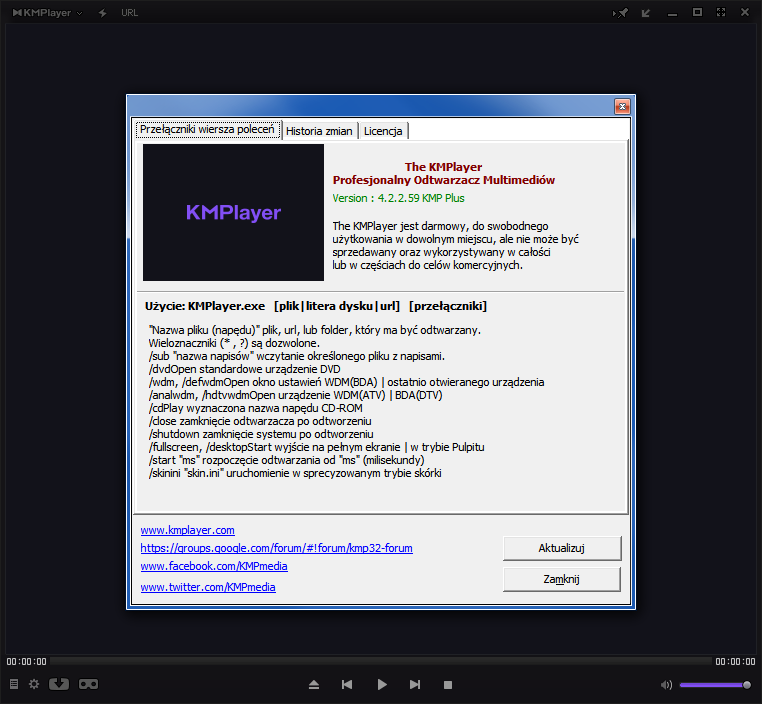Open the playlist icon

pos(14,684)
